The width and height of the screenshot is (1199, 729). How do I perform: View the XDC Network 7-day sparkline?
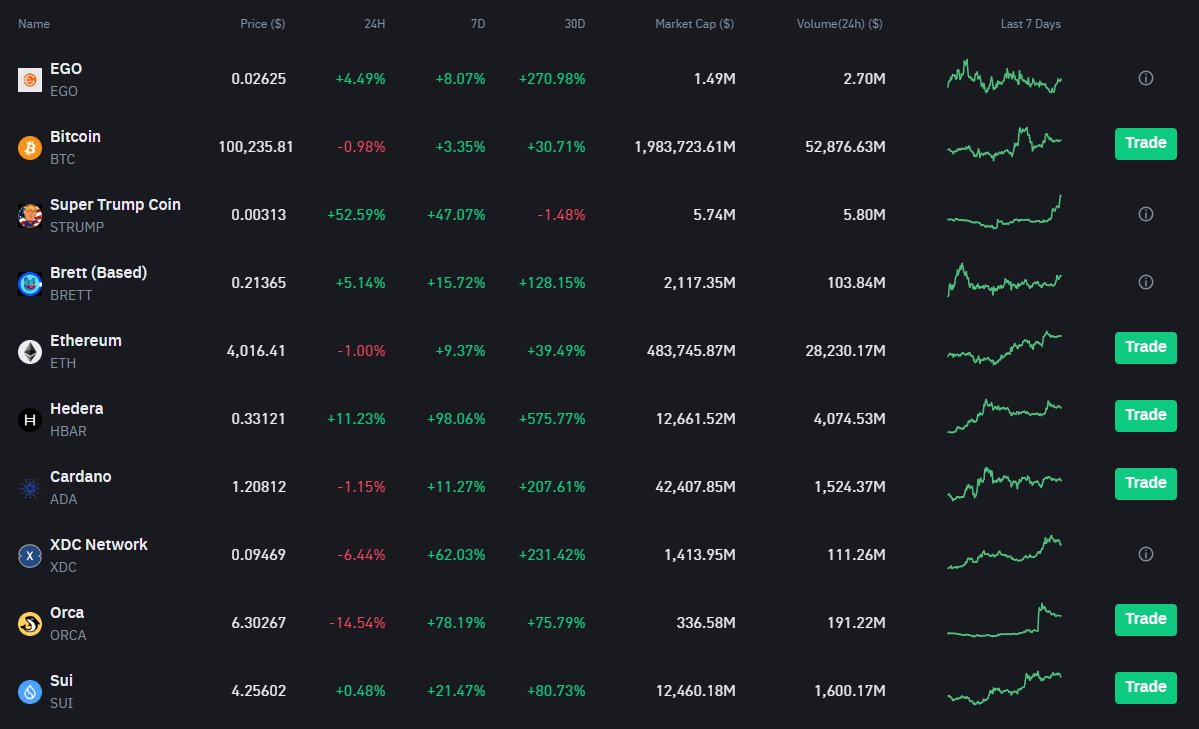pos(1004,552)
